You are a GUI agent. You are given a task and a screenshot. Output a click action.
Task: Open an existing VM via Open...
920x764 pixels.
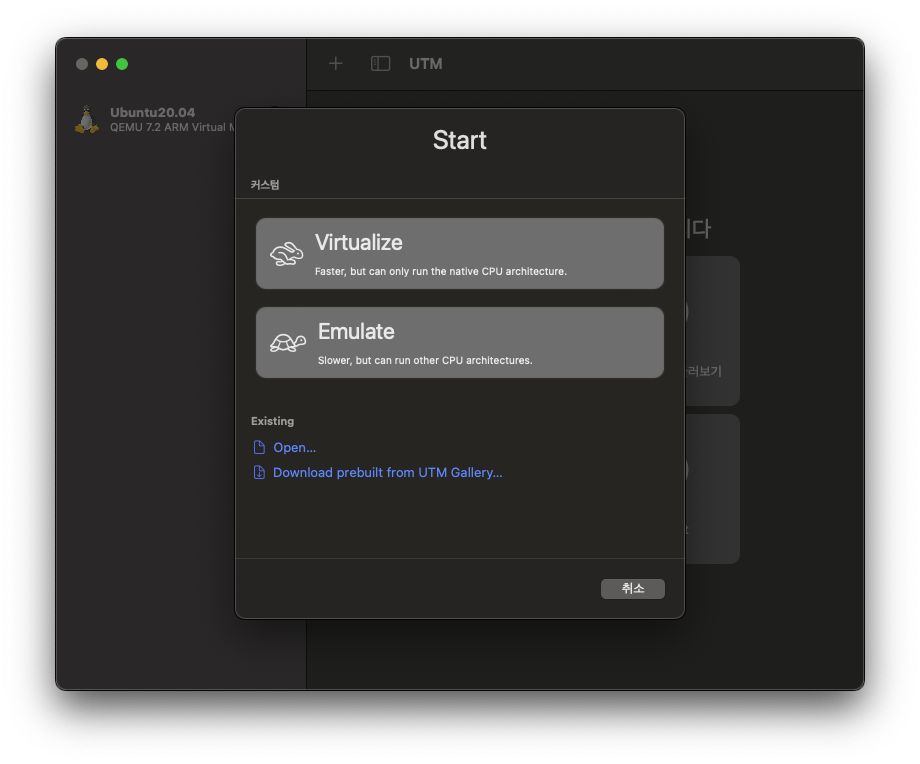pos(295,448)
